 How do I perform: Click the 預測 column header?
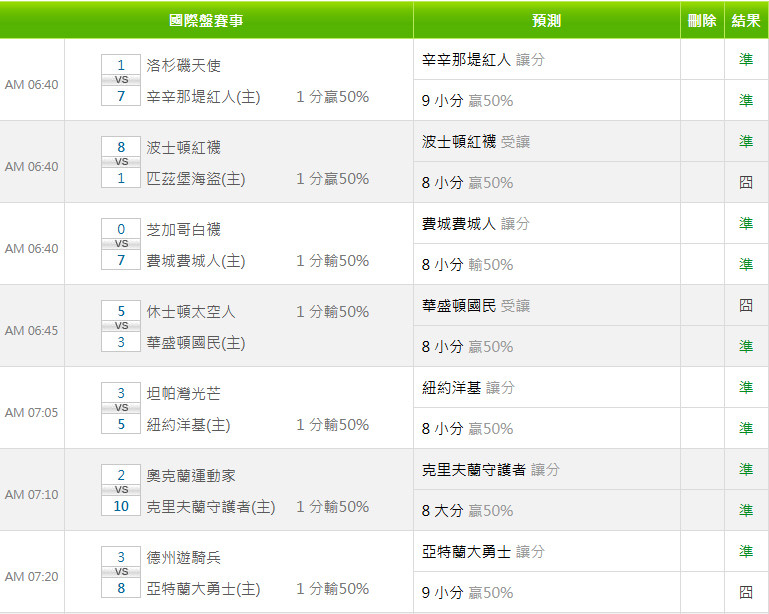click(x=546, y=20)
